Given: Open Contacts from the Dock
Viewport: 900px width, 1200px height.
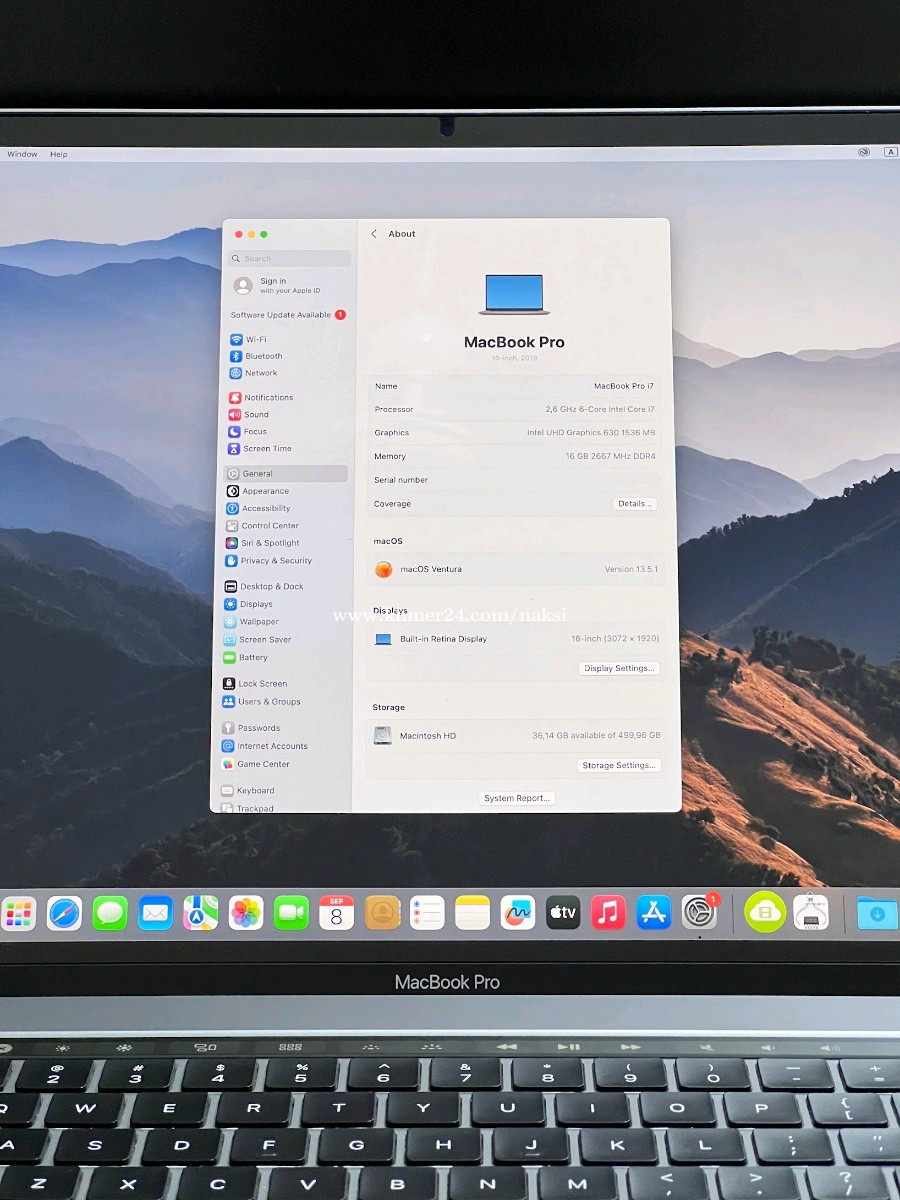Looking at the screenshot, I should coord(382,912).
